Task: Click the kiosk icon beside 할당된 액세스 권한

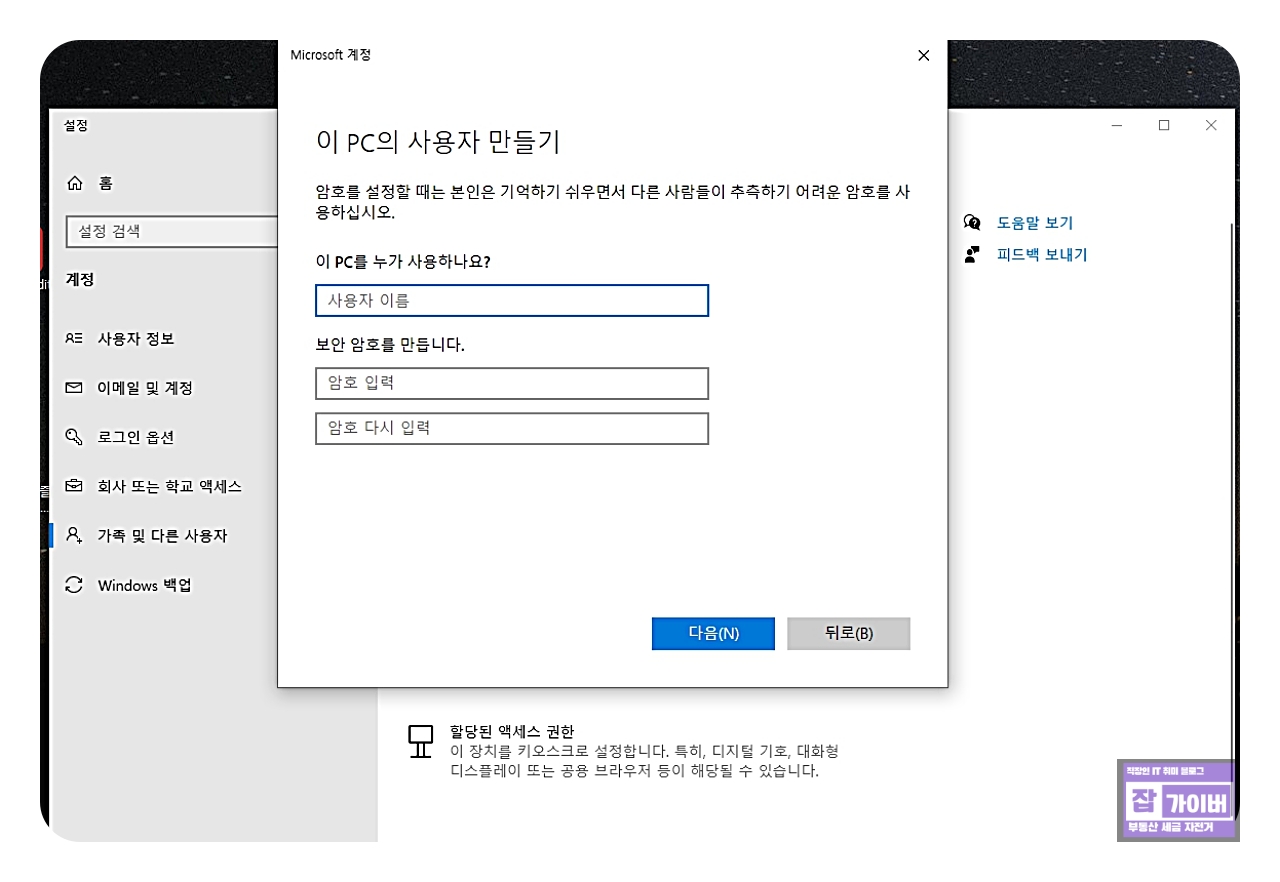Action: point(420,742)
